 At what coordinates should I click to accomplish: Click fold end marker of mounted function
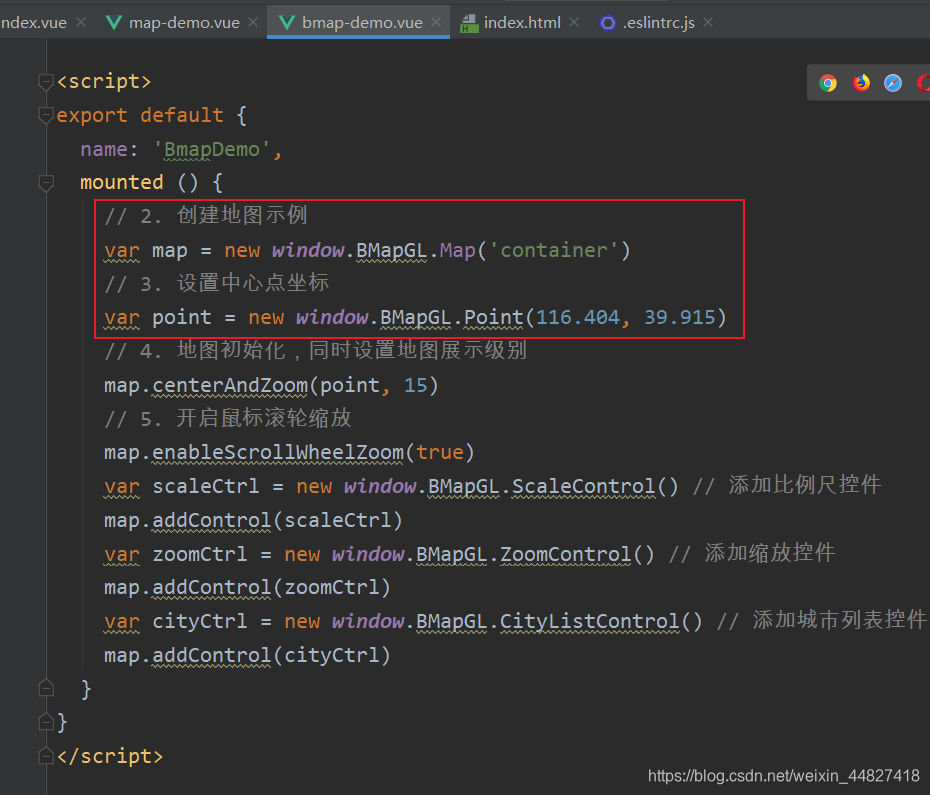point(46,688)
